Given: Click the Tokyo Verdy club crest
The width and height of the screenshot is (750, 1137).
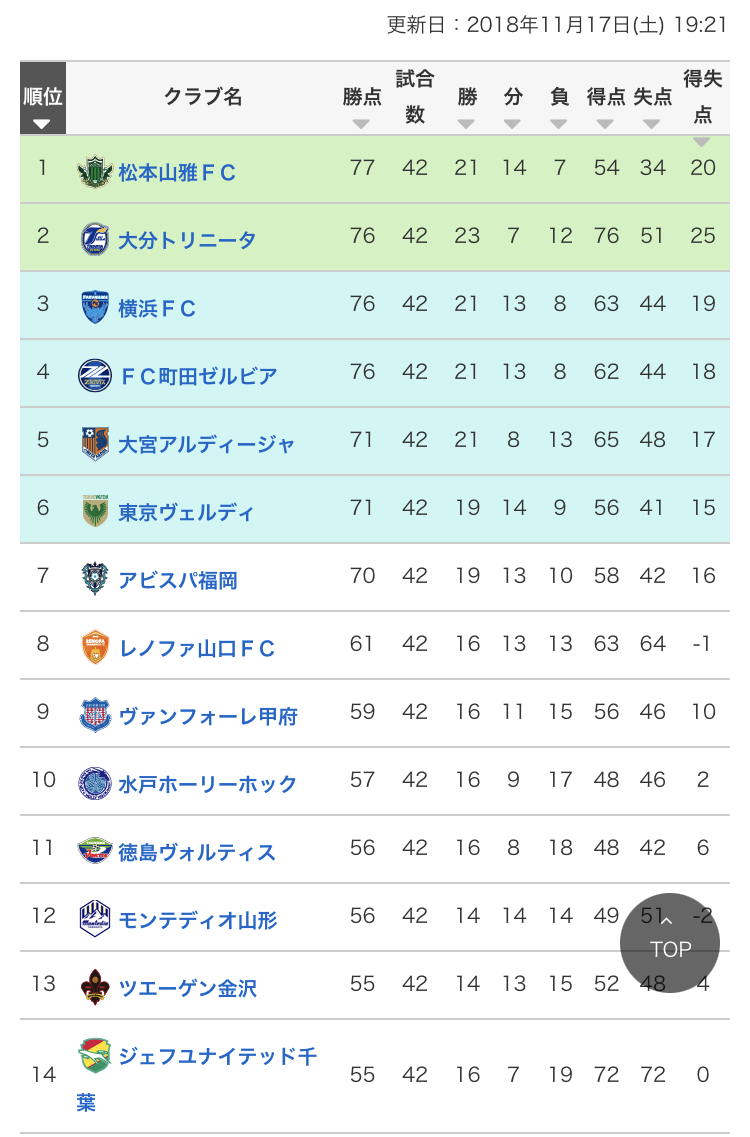Looking at the screenshot, I should [95, 512].
